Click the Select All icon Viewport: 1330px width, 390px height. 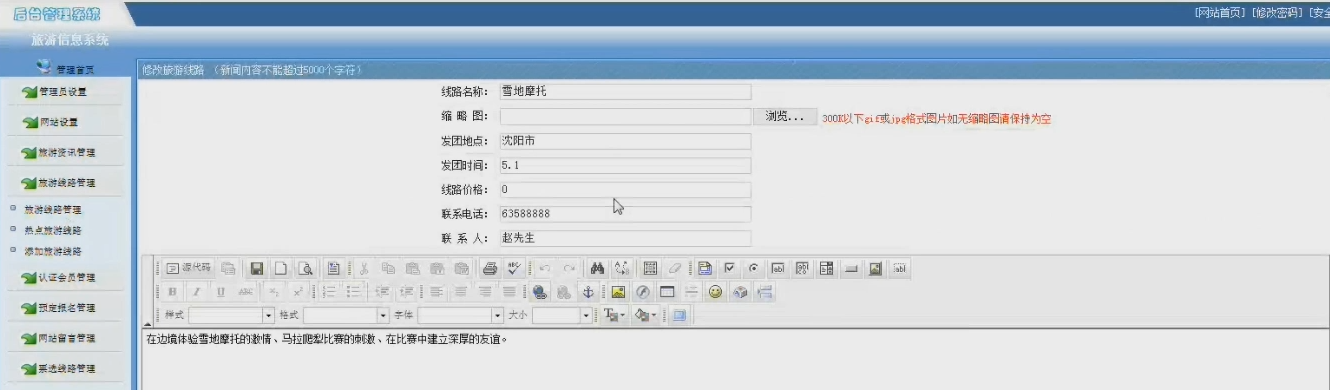(650, 268)
